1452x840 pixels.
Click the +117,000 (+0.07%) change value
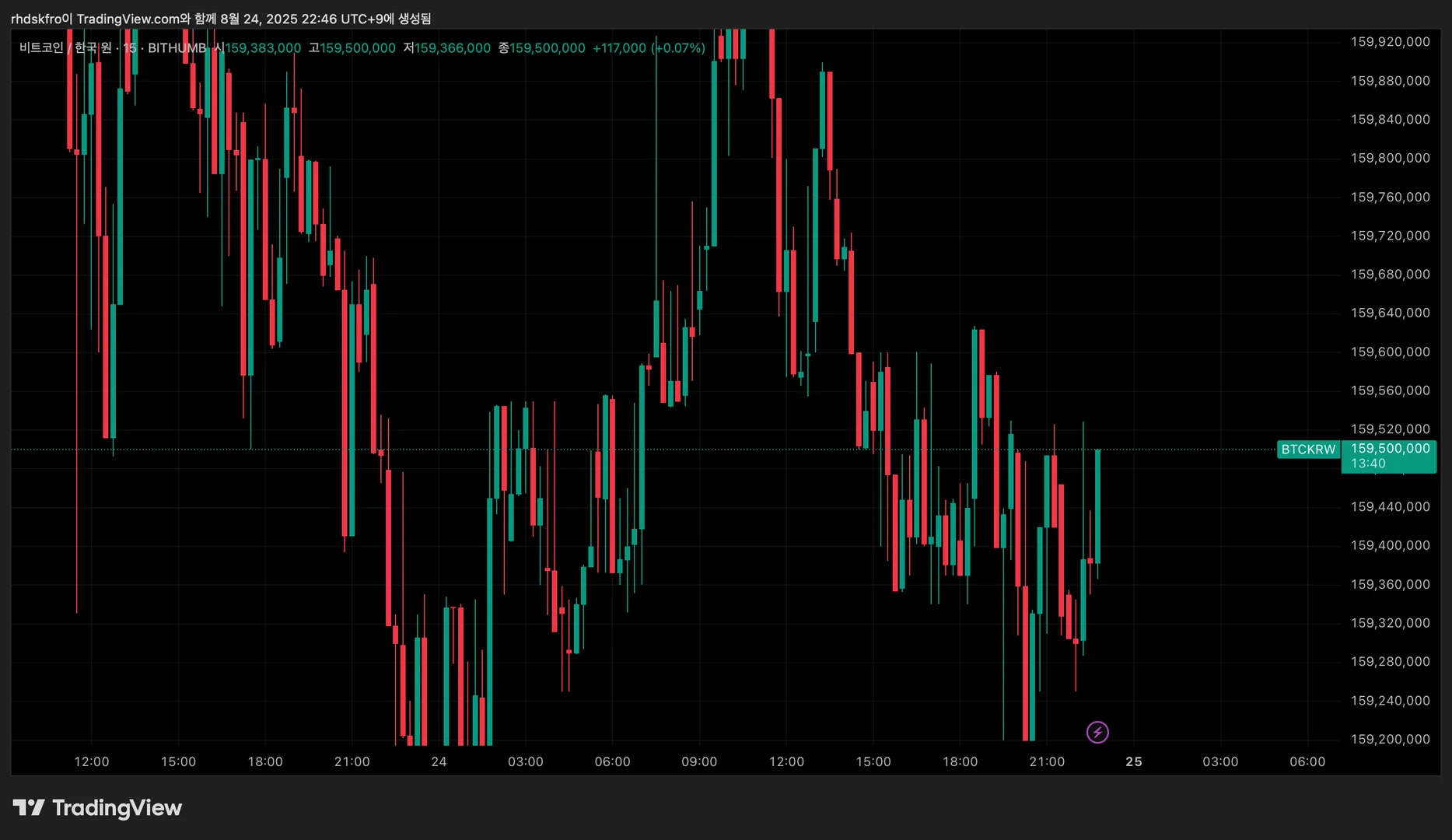coord(649,48)
